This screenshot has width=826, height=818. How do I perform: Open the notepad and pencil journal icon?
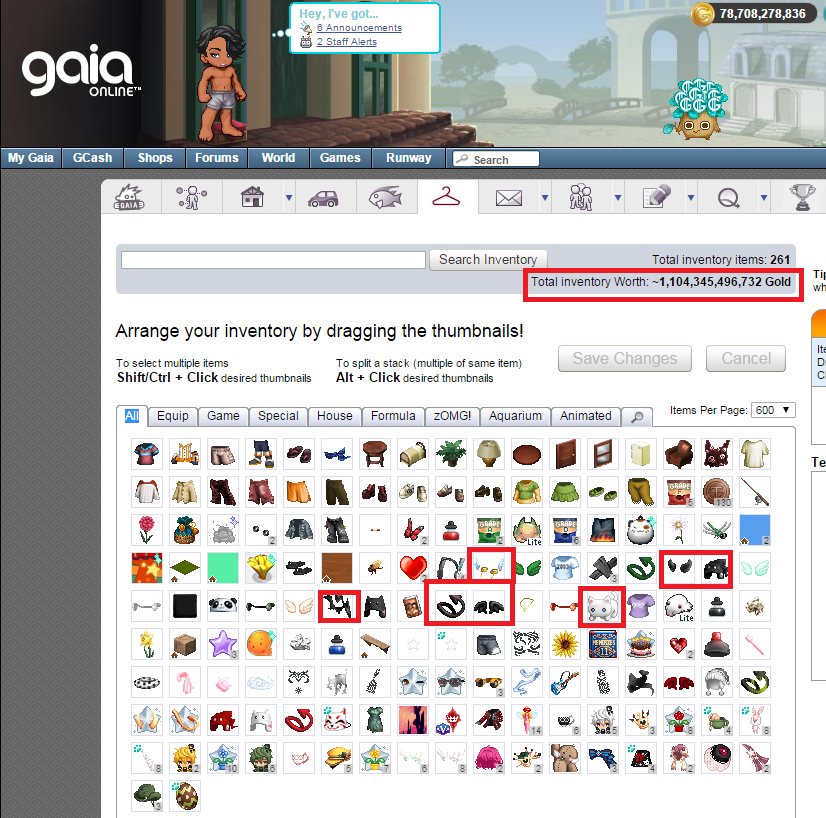point(656,196)
